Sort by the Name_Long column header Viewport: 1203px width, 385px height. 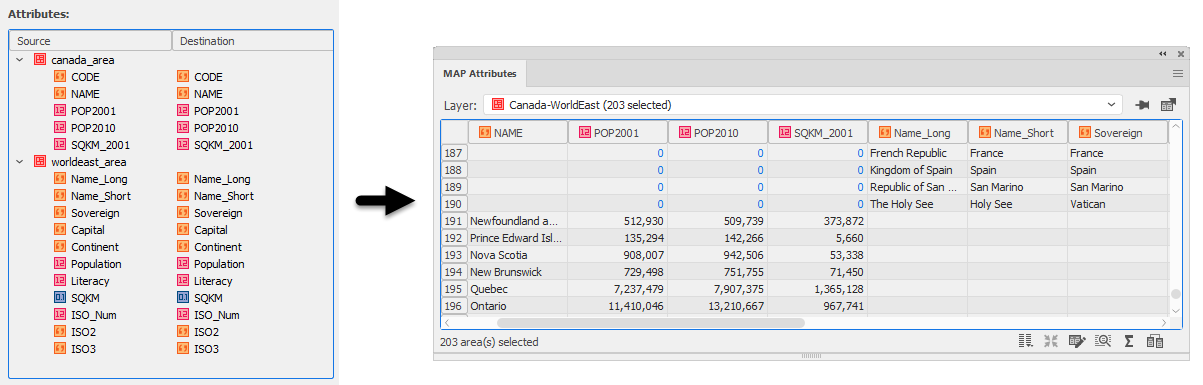(918, 132)
